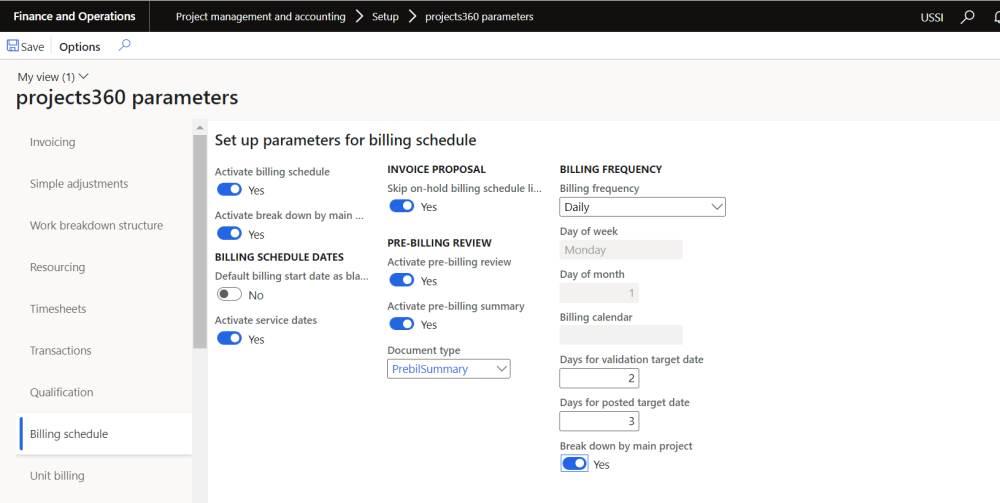Open the Options menu
This screenshot has height=503, width=1000.
pos(80,47)
